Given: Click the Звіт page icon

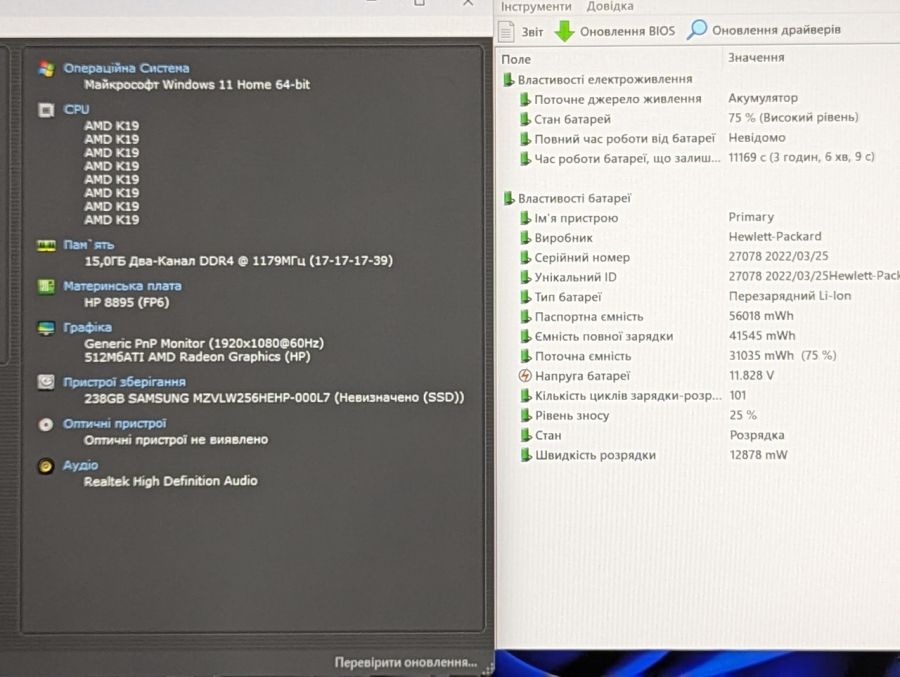Looking at the screenshot, I should click(506, 31).
